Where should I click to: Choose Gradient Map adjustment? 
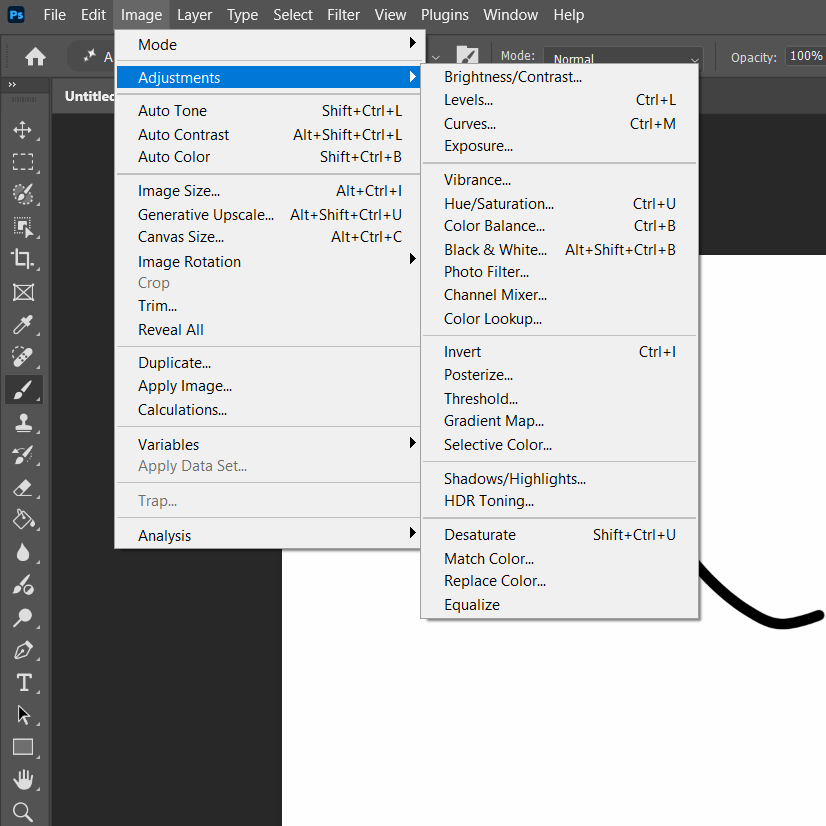click(x=559, y=420)
